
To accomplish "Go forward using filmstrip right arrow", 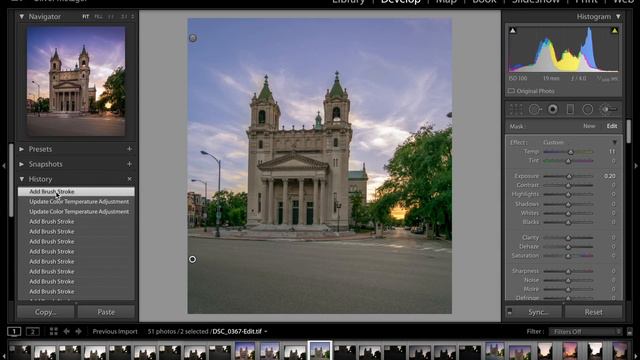I will (x=78, y=331).
